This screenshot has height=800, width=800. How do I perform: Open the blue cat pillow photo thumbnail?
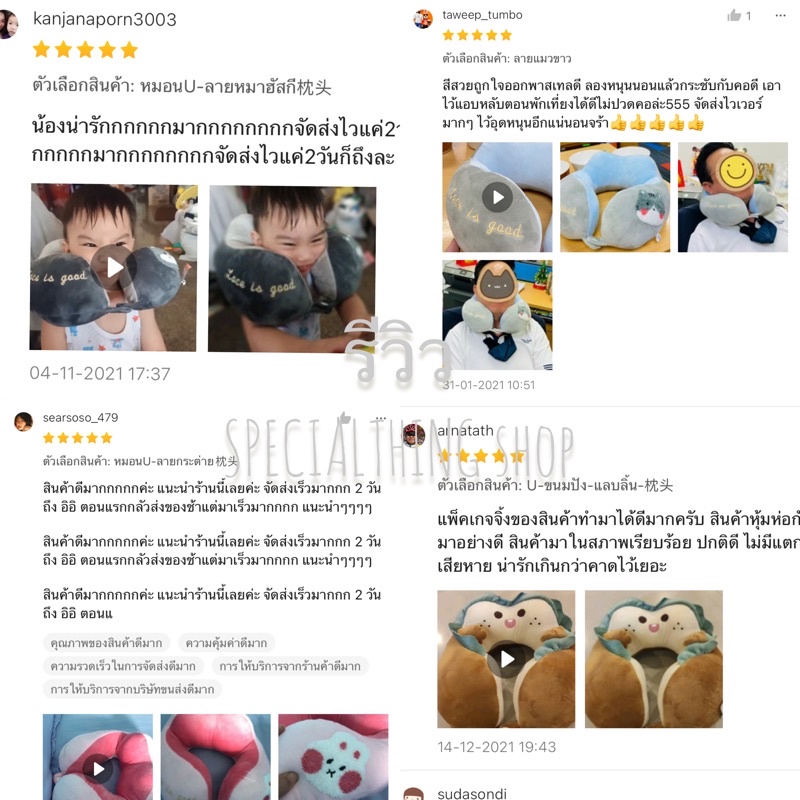(x=615, y=197)
